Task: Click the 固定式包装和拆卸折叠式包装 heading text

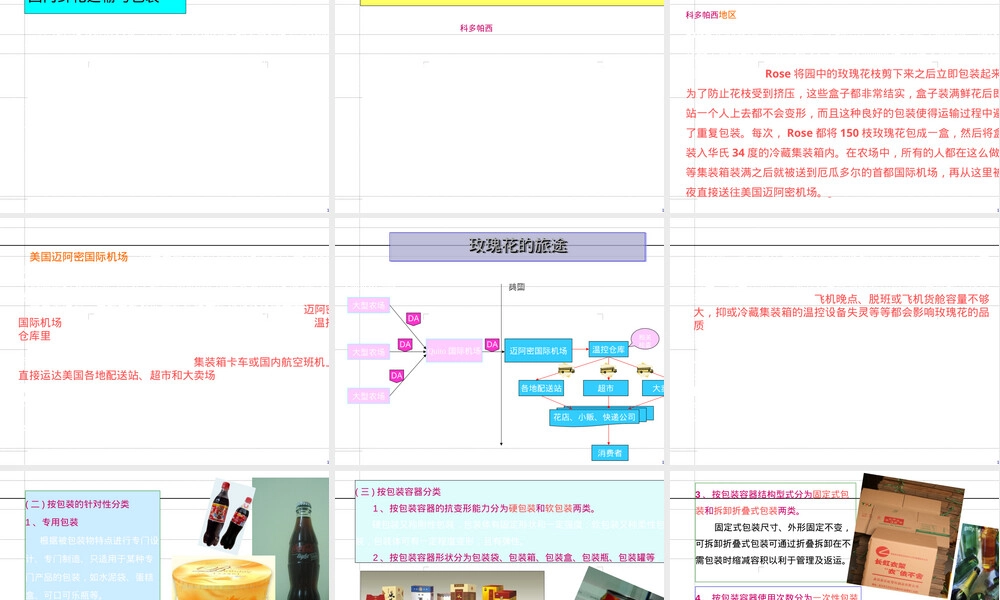Action: pyautogui.click(x=772, y=502)
